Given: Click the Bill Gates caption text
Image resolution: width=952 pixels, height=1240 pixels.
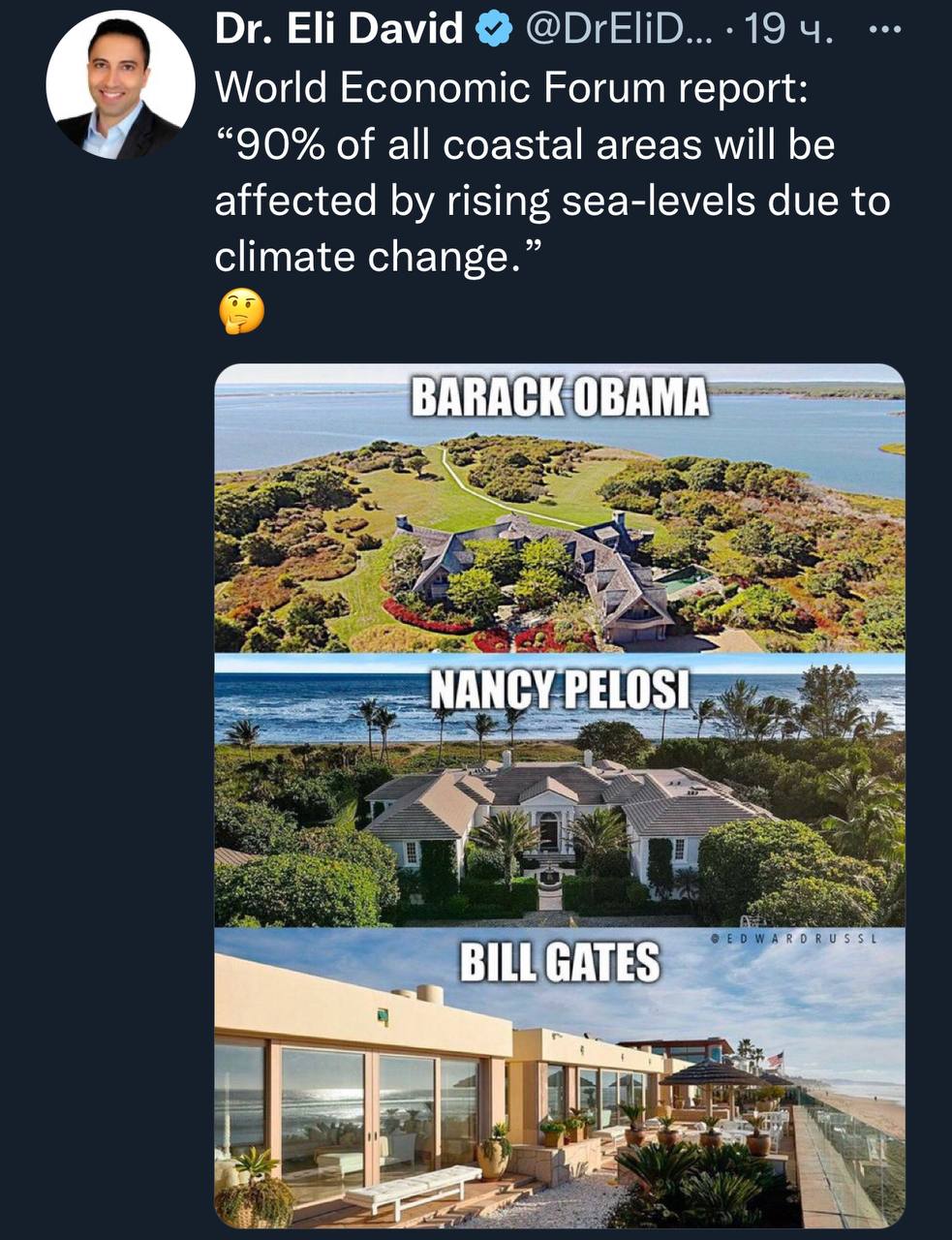Looking at the screenshot, I should click(x=559, y=962).
